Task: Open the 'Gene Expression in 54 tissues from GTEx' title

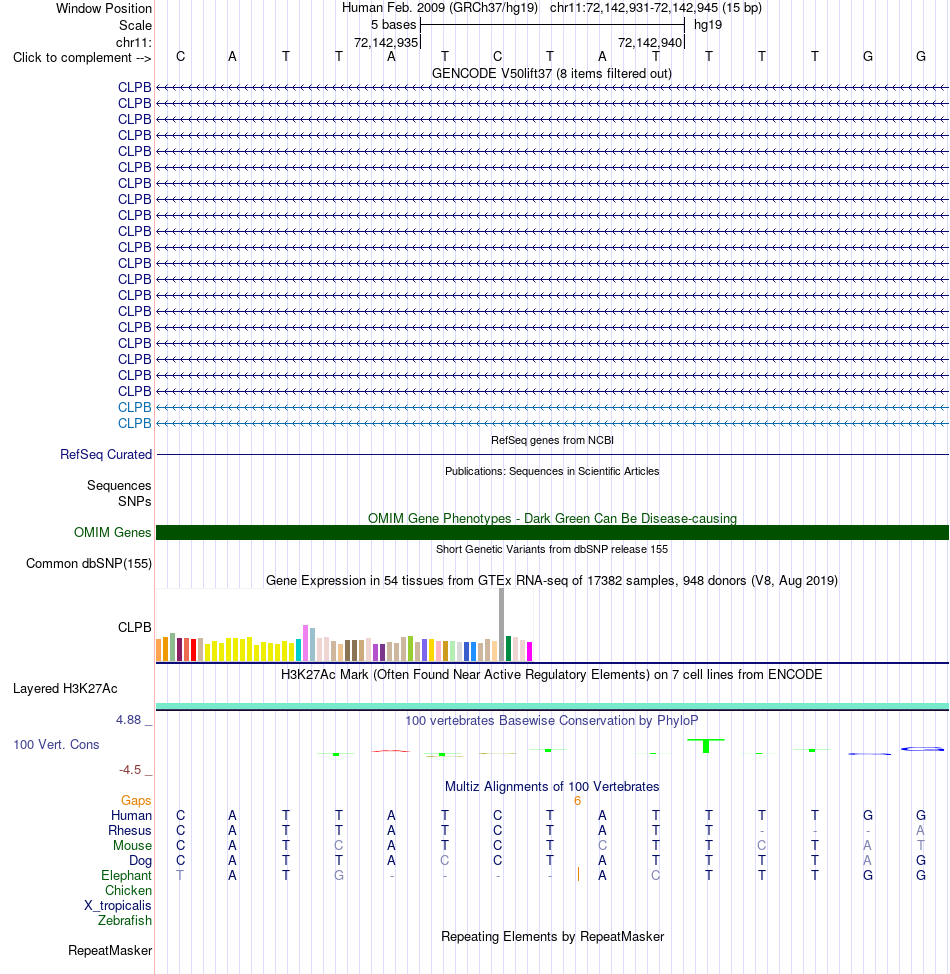Action: coord(552,581)
